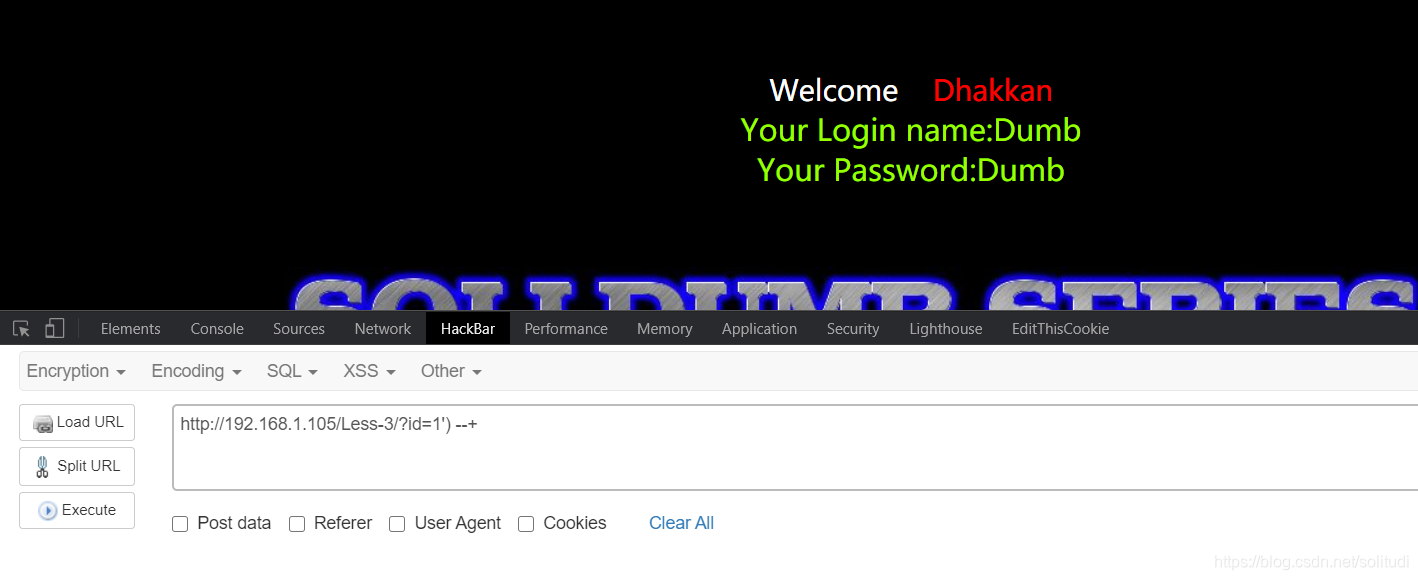Click the Execute play icon

point(47,511)
